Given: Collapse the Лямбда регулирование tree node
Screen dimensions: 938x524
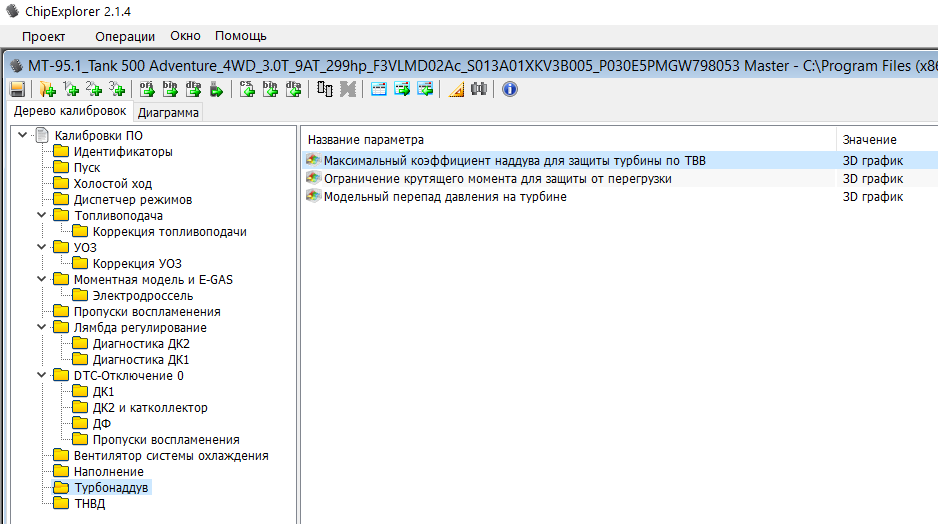Looking at the screenshot, I should pos(41,328).
